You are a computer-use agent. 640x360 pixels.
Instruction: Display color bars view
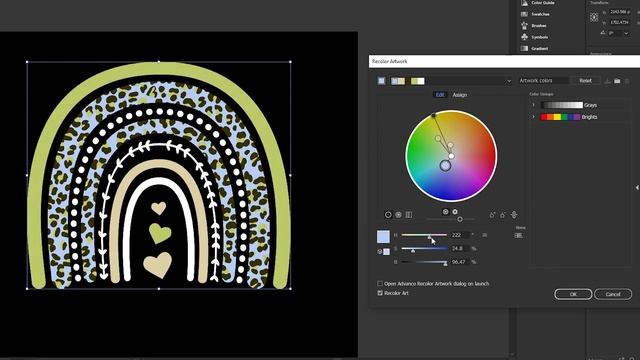click(409, 215)
